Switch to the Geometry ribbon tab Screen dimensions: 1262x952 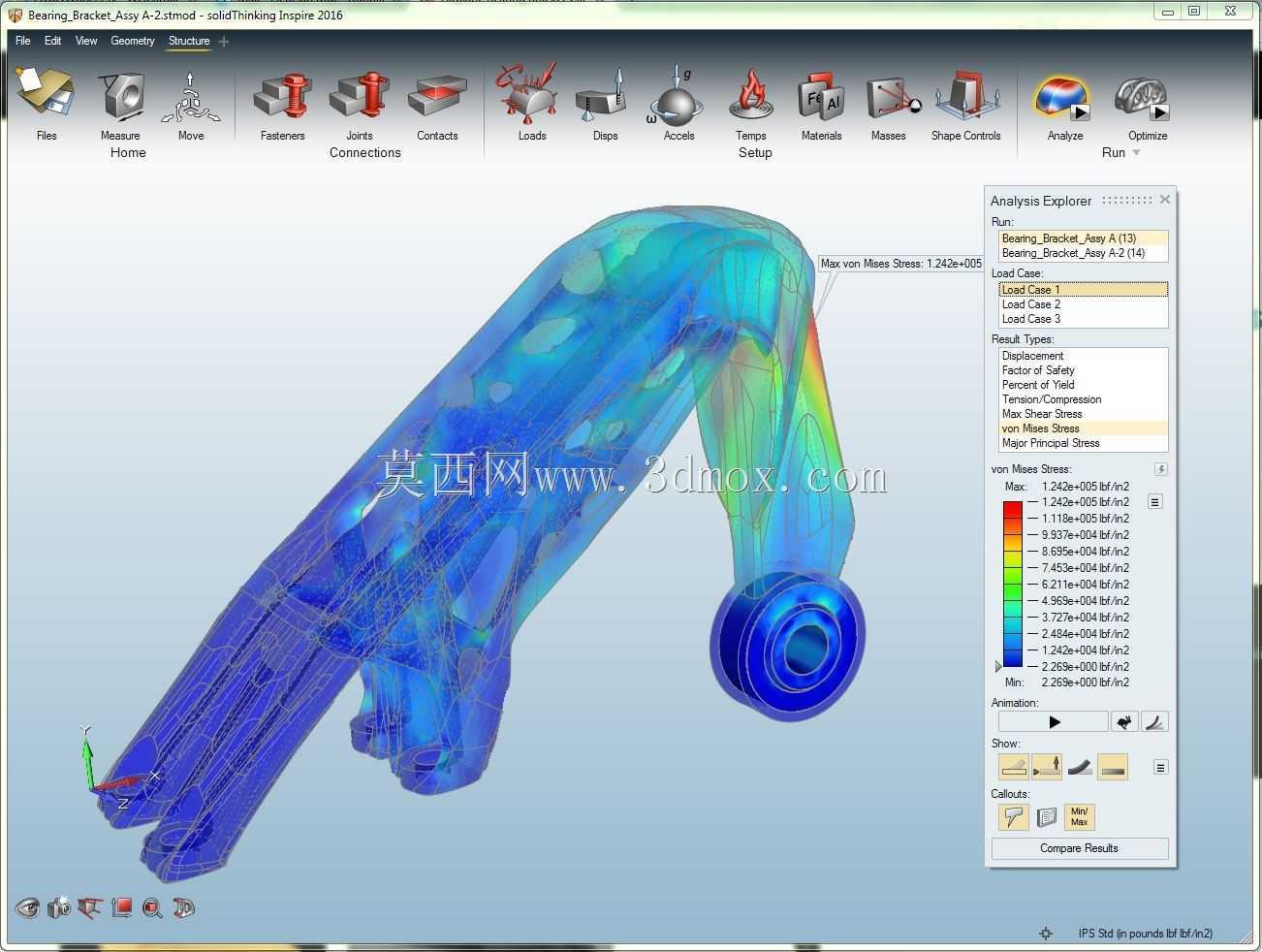click(133, 41)
